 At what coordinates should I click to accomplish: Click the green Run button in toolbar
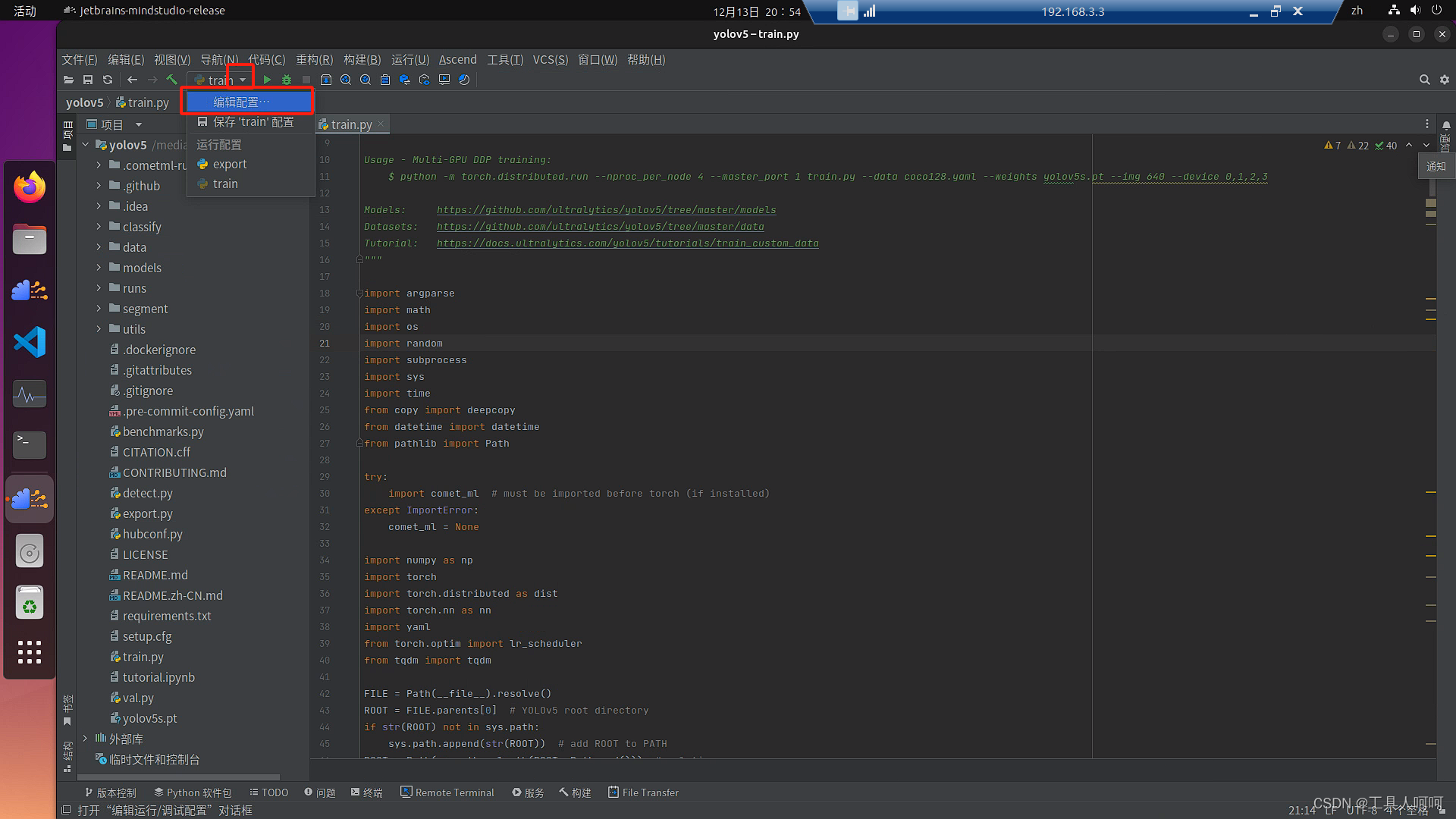267,80
